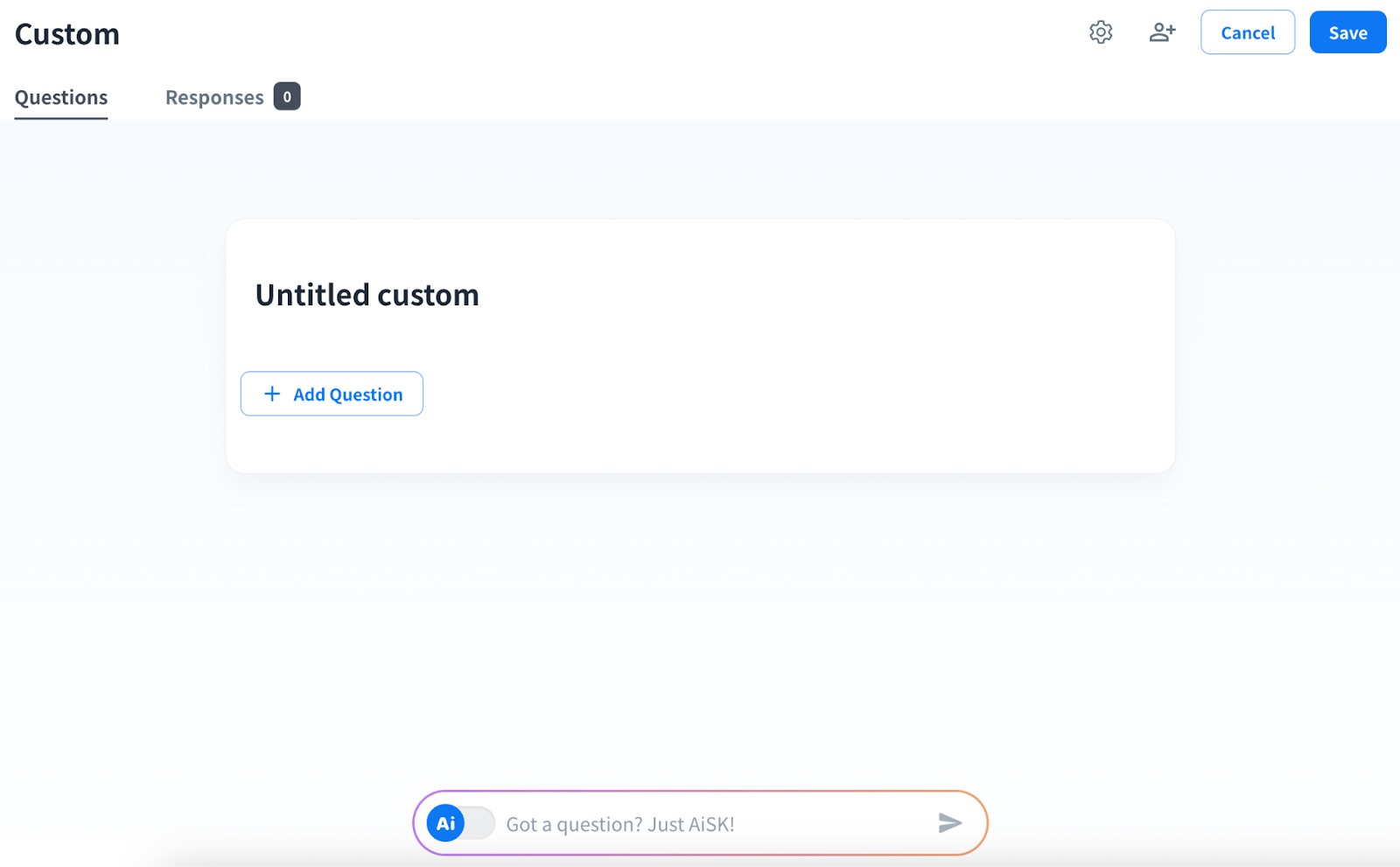This screenshot has width=1400, height=867.
Task: Open the Responses tab
Action: (214, 97)
